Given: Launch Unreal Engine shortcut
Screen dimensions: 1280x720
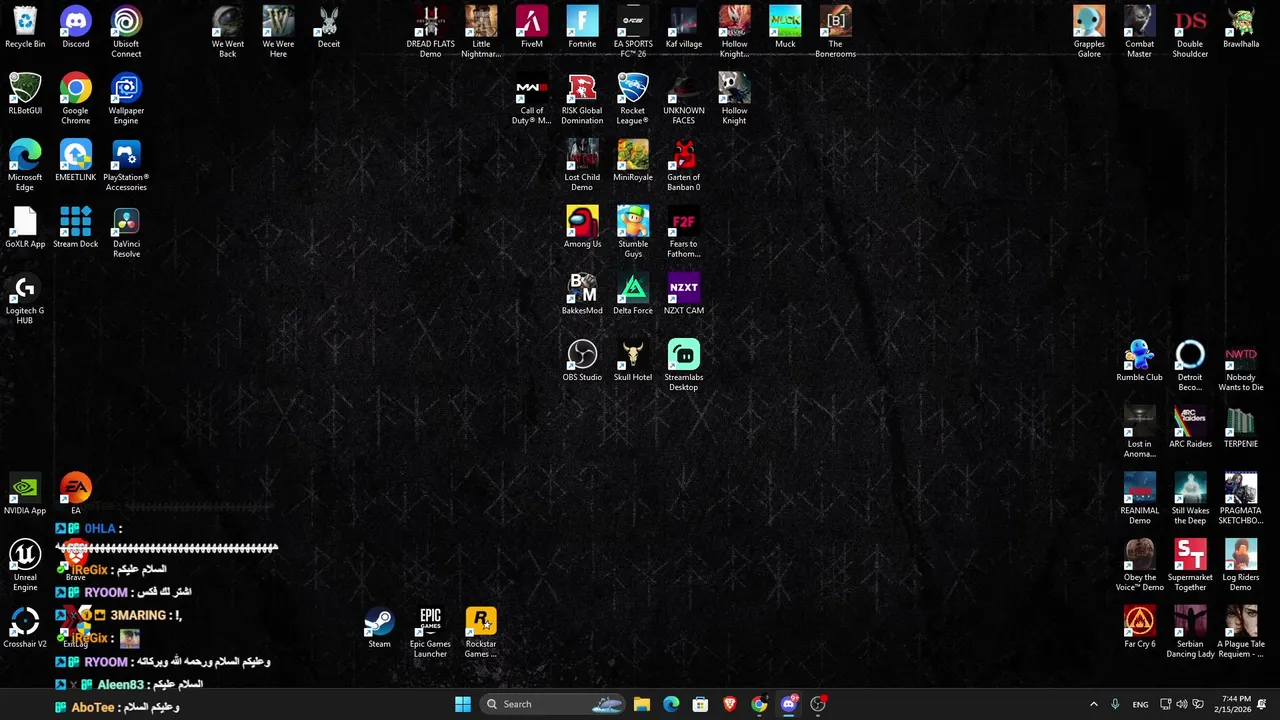Looking at the screenshot, I should pos(25,566).
